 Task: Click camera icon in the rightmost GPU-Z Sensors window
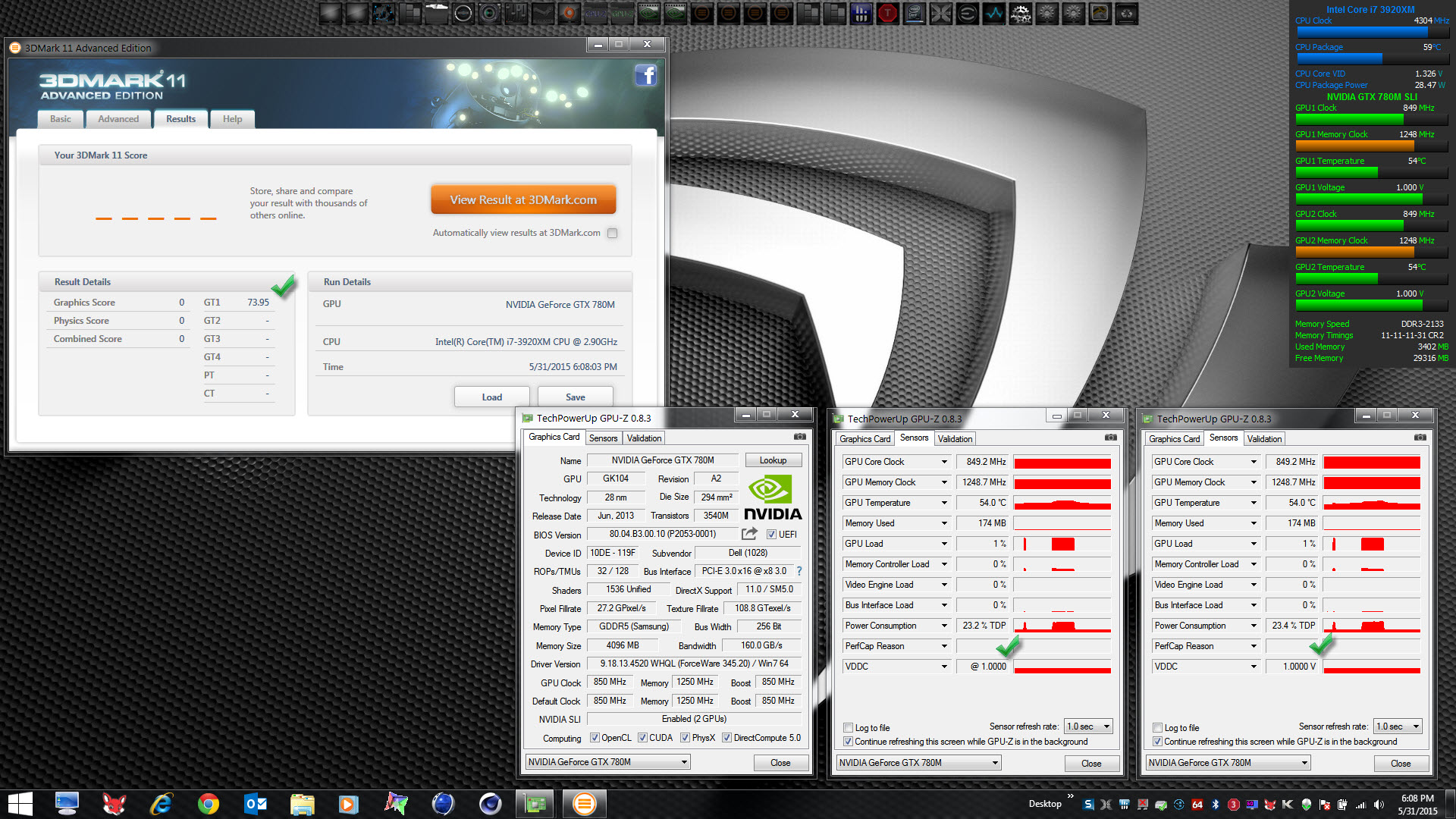pyautogui.click(x=1420, y=438)
